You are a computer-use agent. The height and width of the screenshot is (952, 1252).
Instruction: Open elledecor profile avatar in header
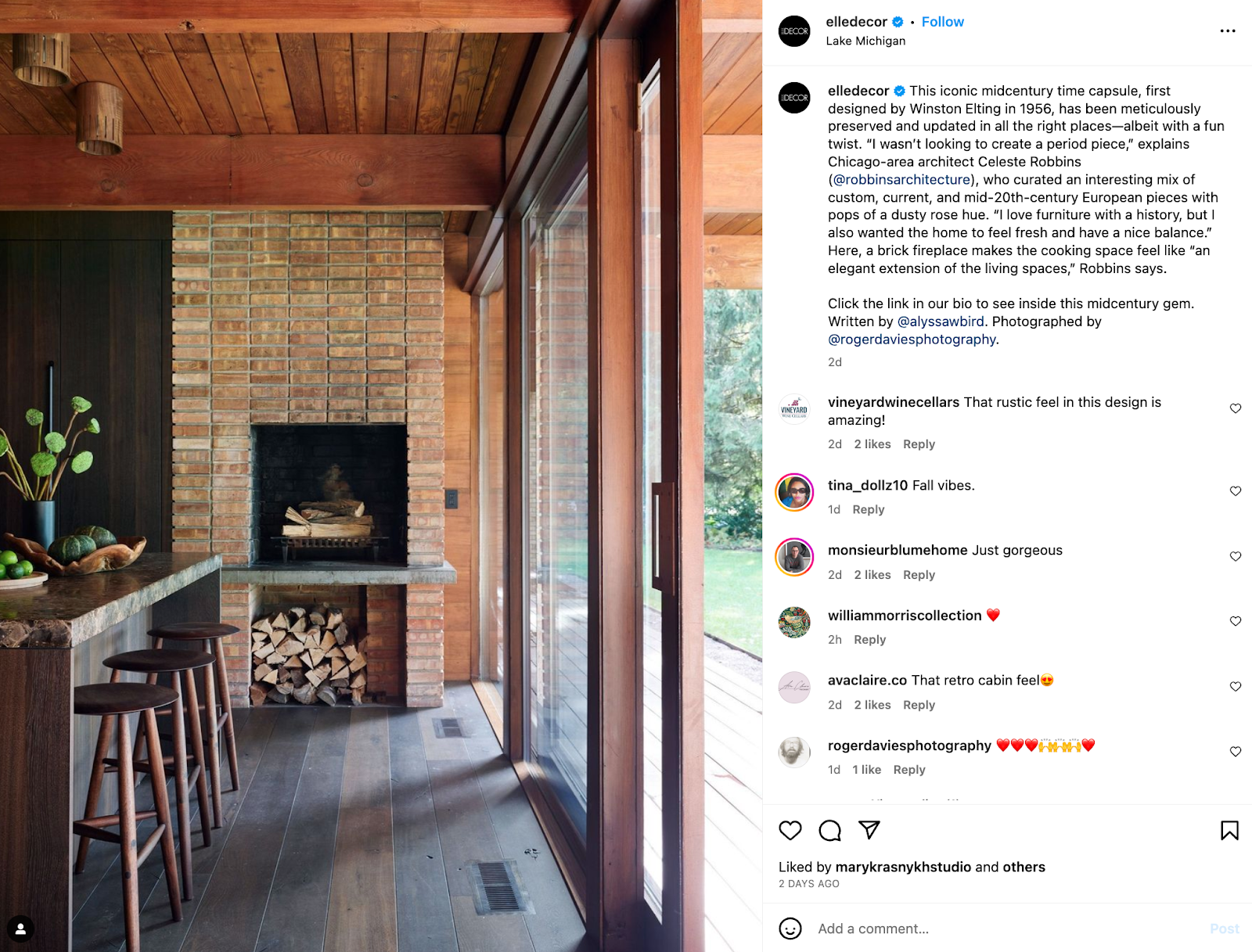coord(794,31)
